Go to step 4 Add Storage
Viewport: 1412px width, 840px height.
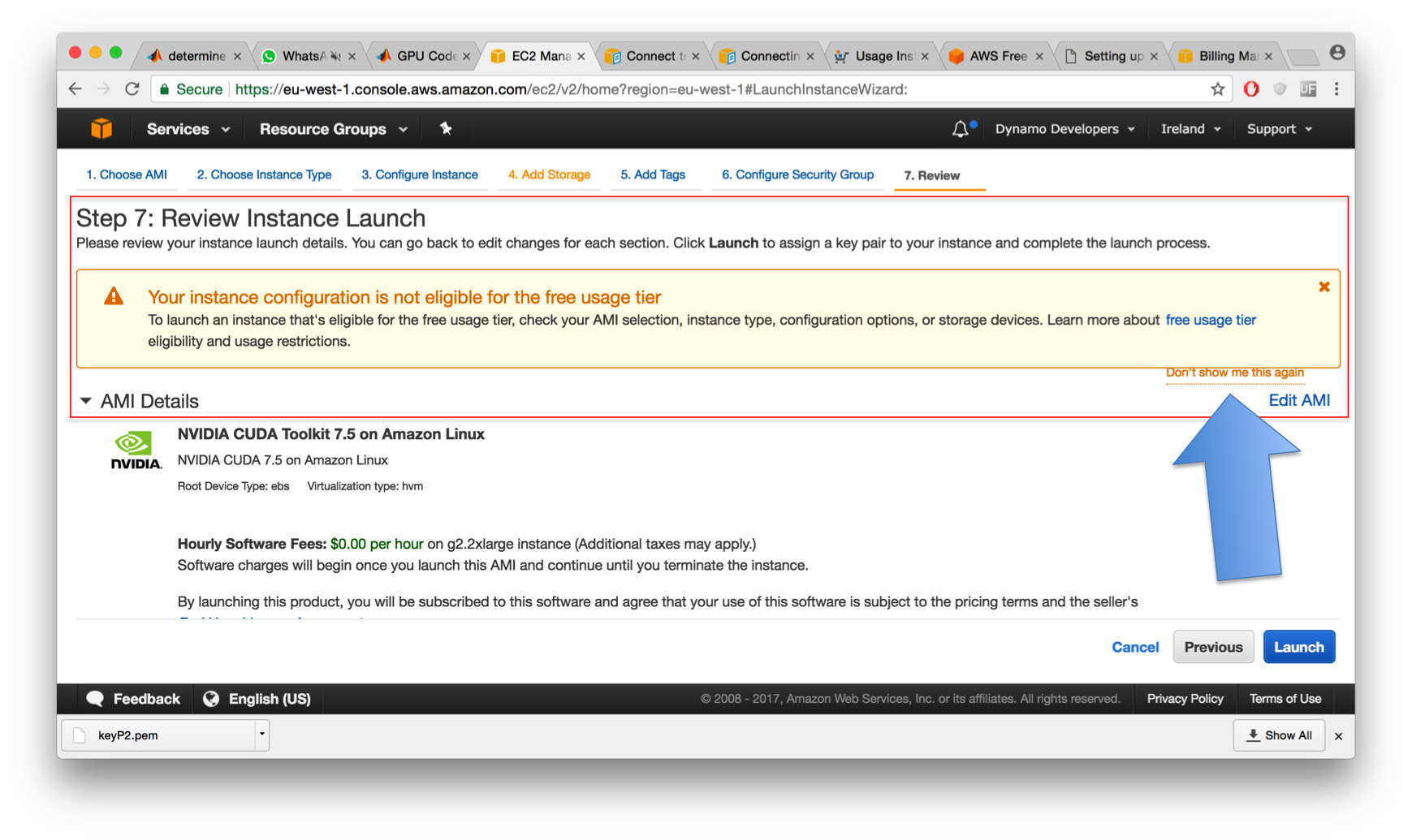pos(549,174)
